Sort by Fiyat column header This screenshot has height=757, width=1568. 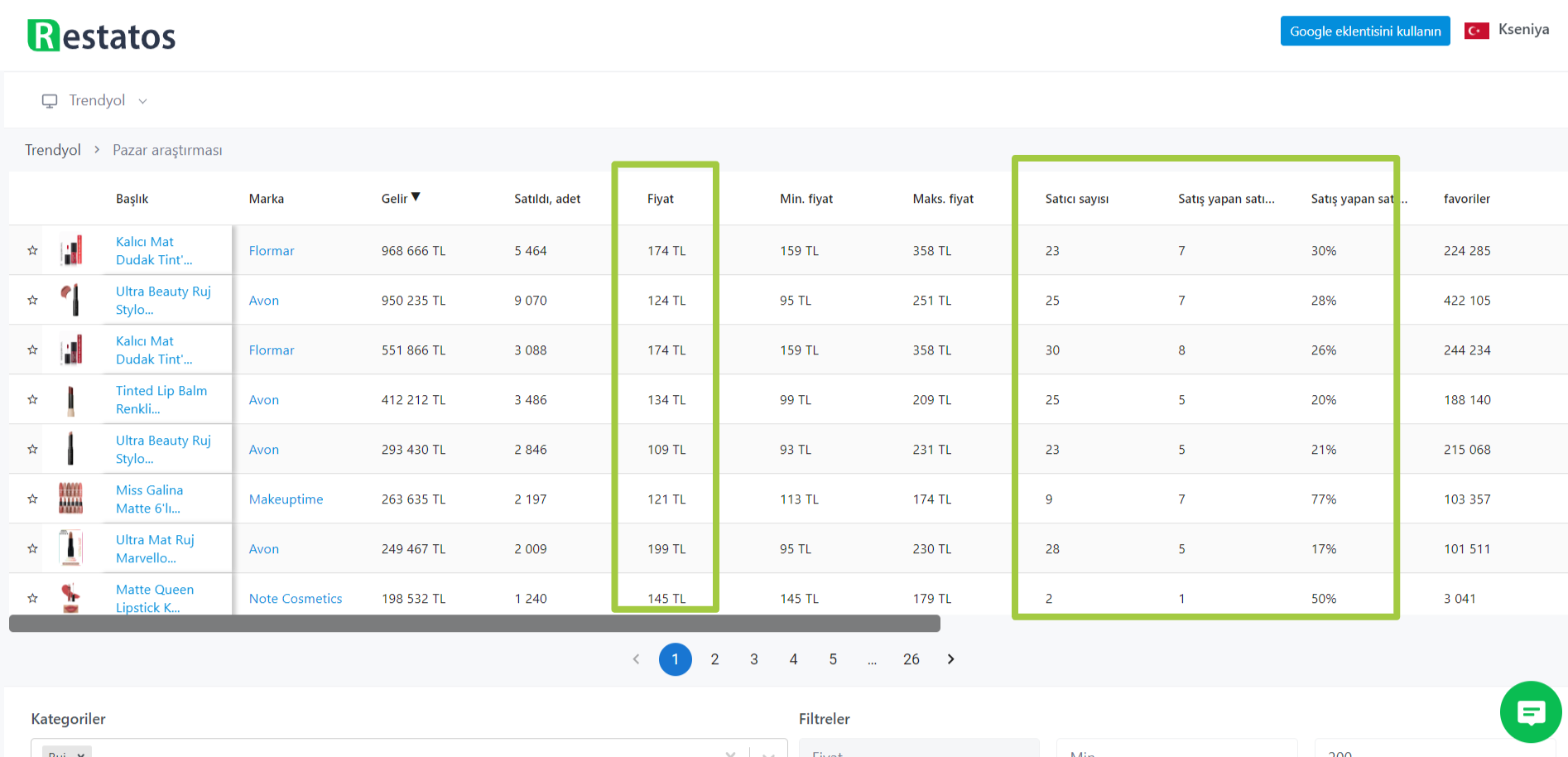click(661, 199)
